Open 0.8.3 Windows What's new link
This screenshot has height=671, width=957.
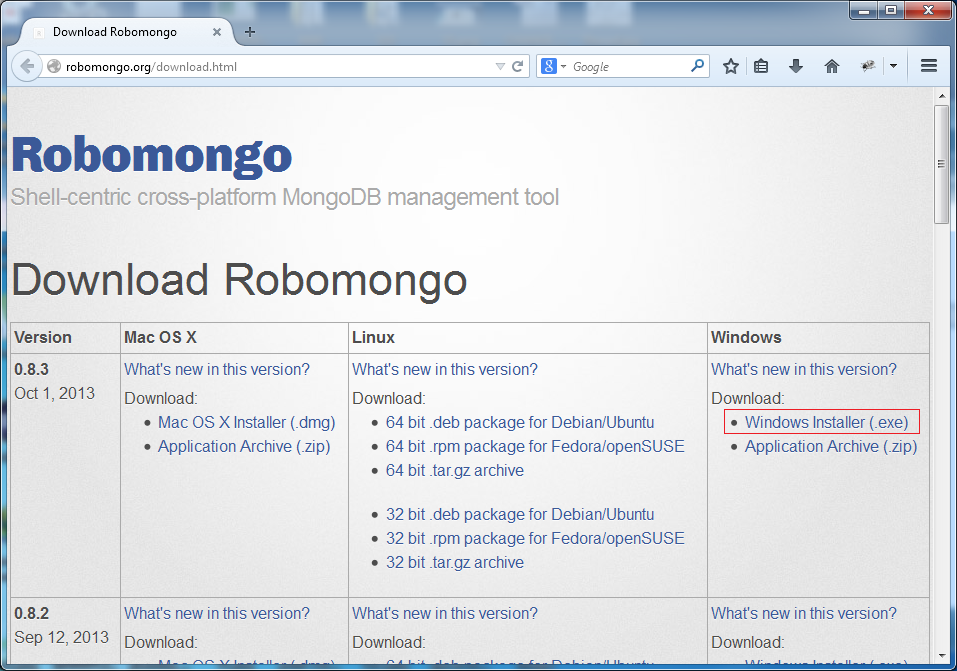tap(804, 369)
